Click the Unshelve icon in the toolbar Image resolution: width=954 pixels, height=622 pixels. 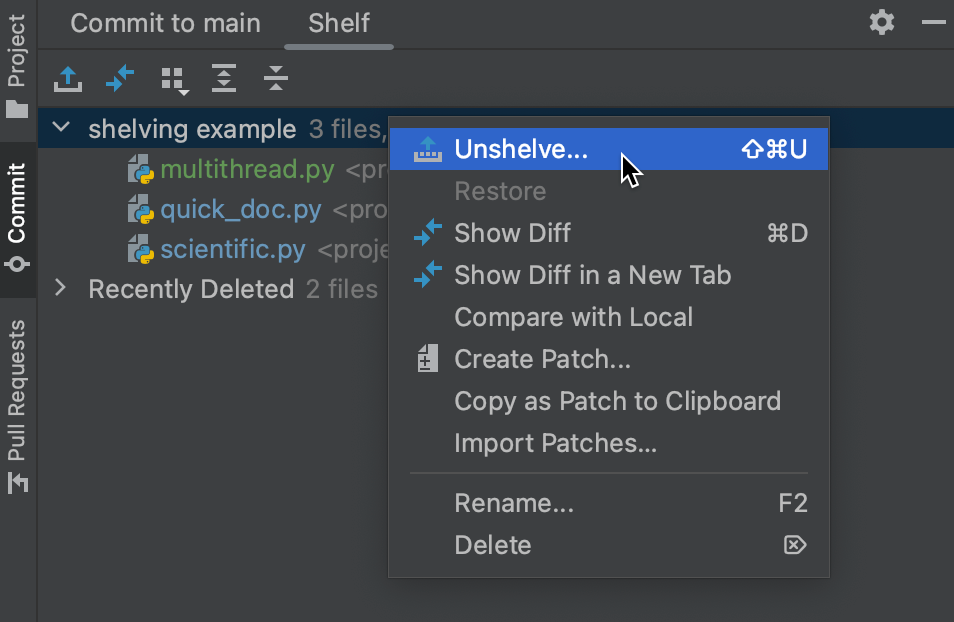click(x=67, y=78)
